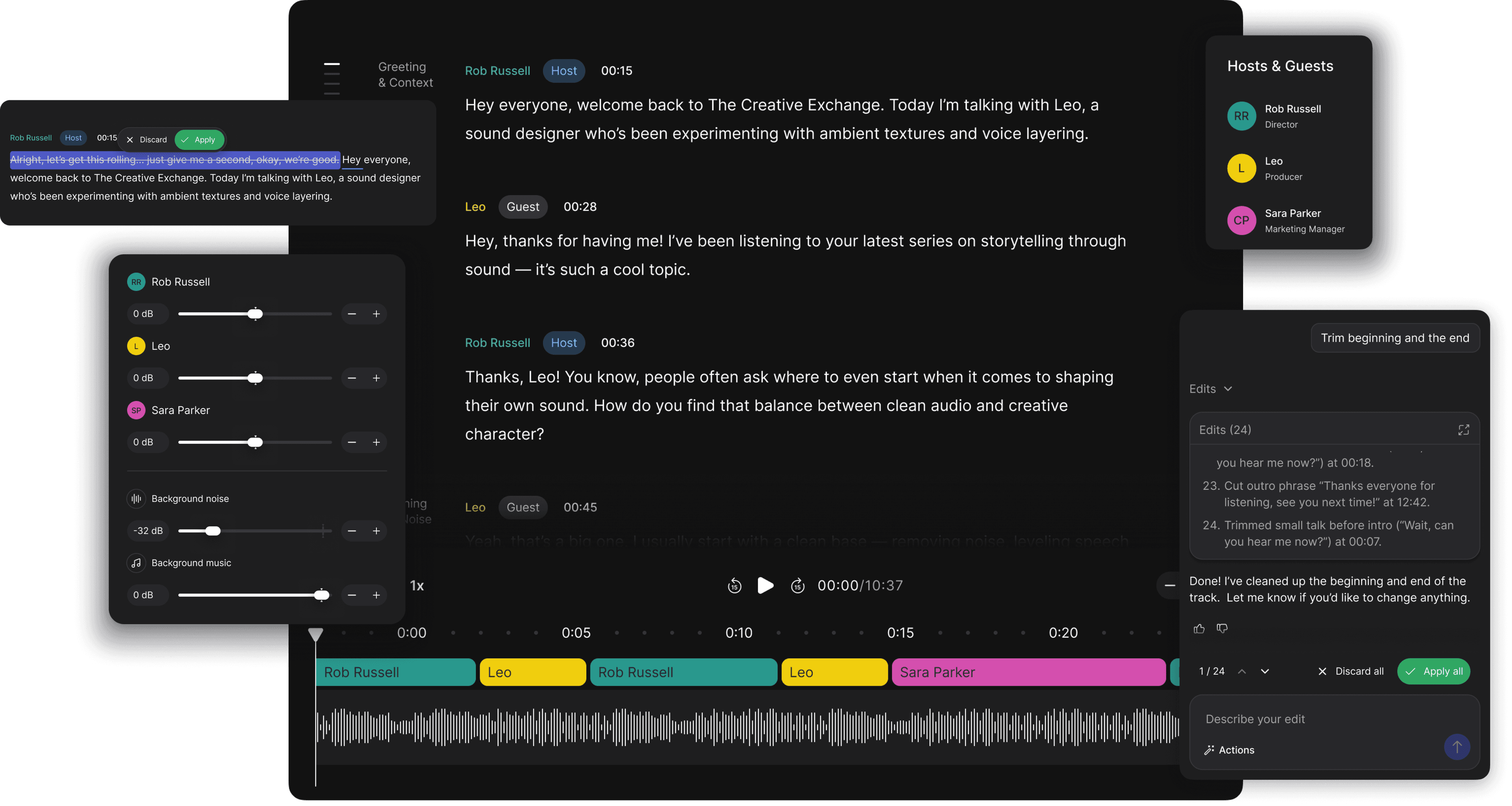Open Greeting & Context chapter

(x=405, y=74)
